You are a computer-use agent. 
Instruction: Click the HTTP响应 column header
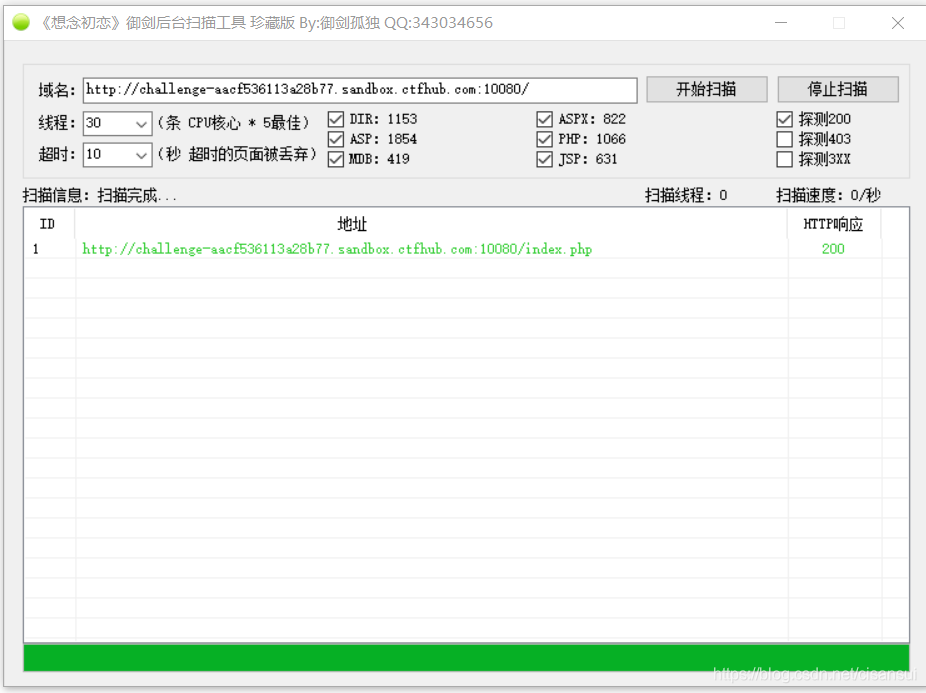[x=833, y=224]
